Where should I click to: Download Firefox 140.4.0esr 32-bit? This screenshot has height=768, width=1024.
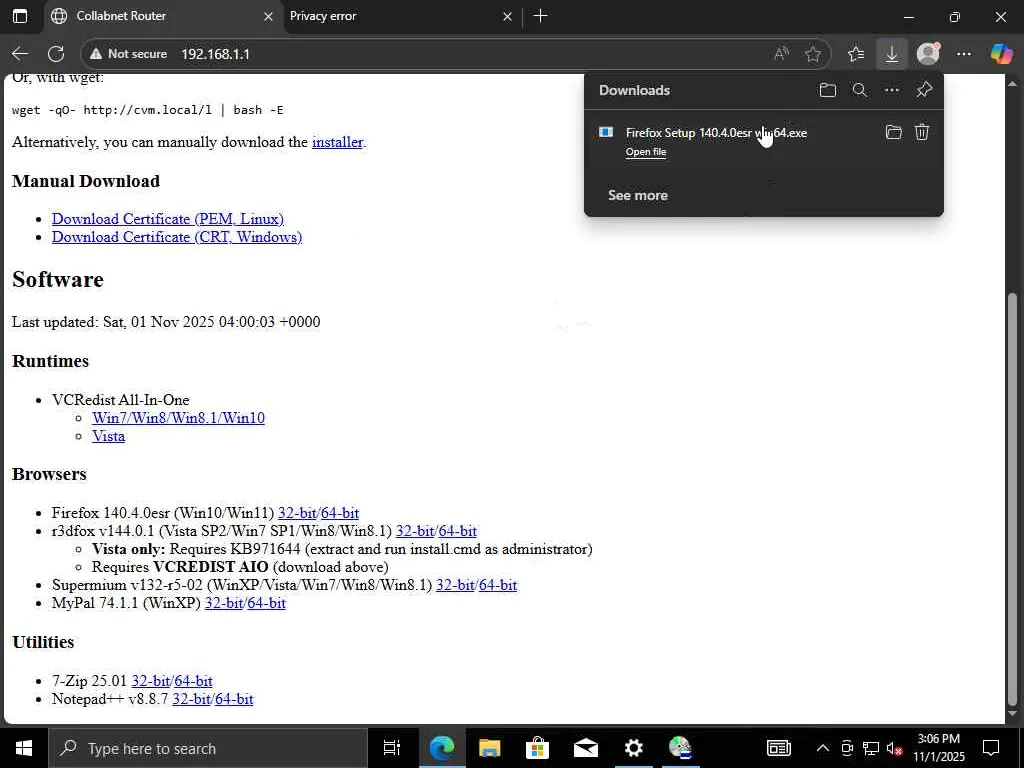pos(297,513)
